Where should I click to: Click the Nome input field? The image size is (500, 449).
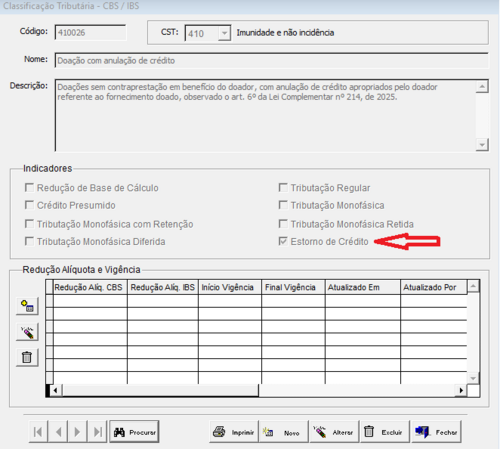(272, 60)
